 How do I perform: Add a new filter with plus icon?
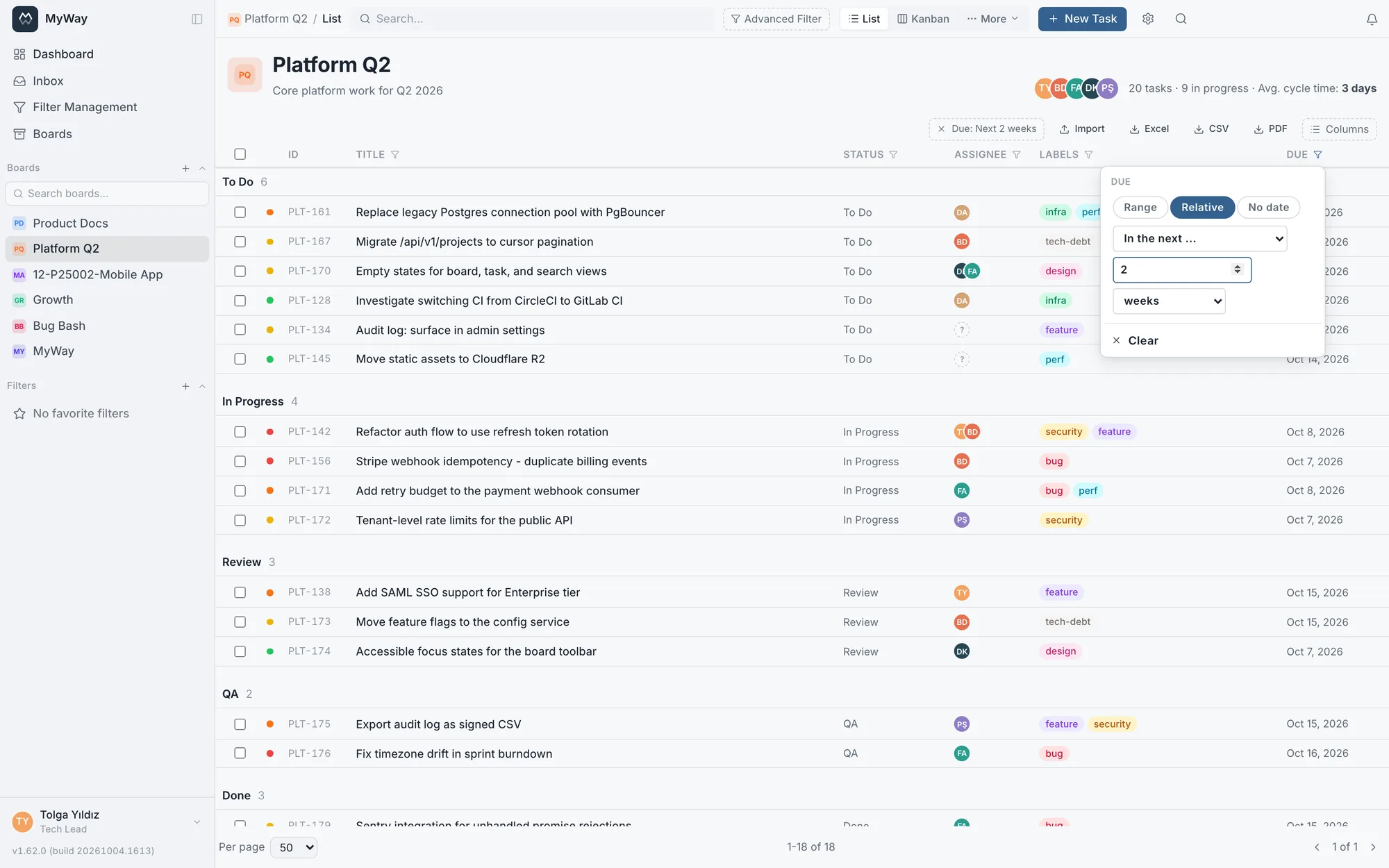[x=185, y=386]
